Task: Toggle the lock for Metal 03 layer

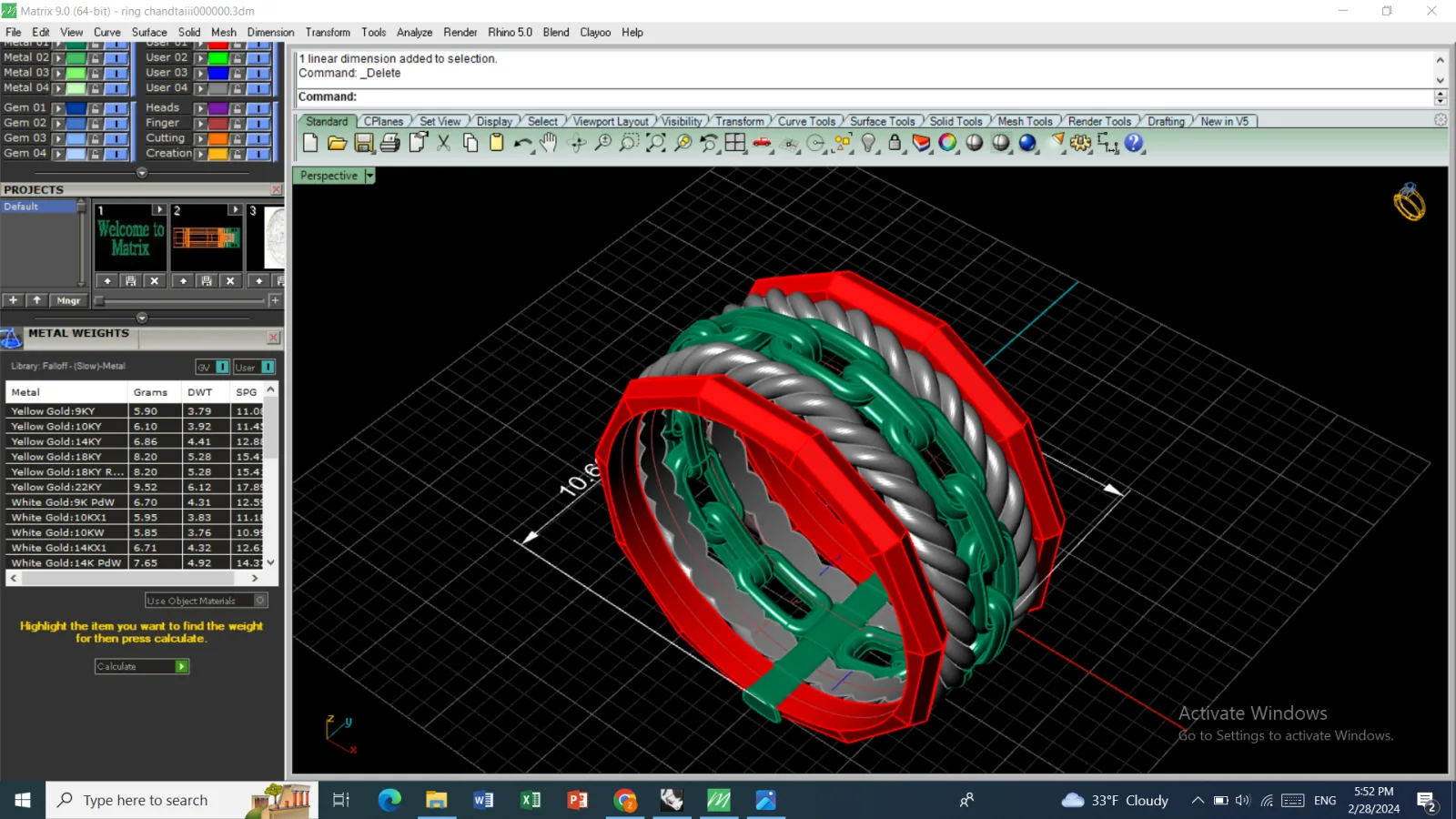Action: [95, 73]
